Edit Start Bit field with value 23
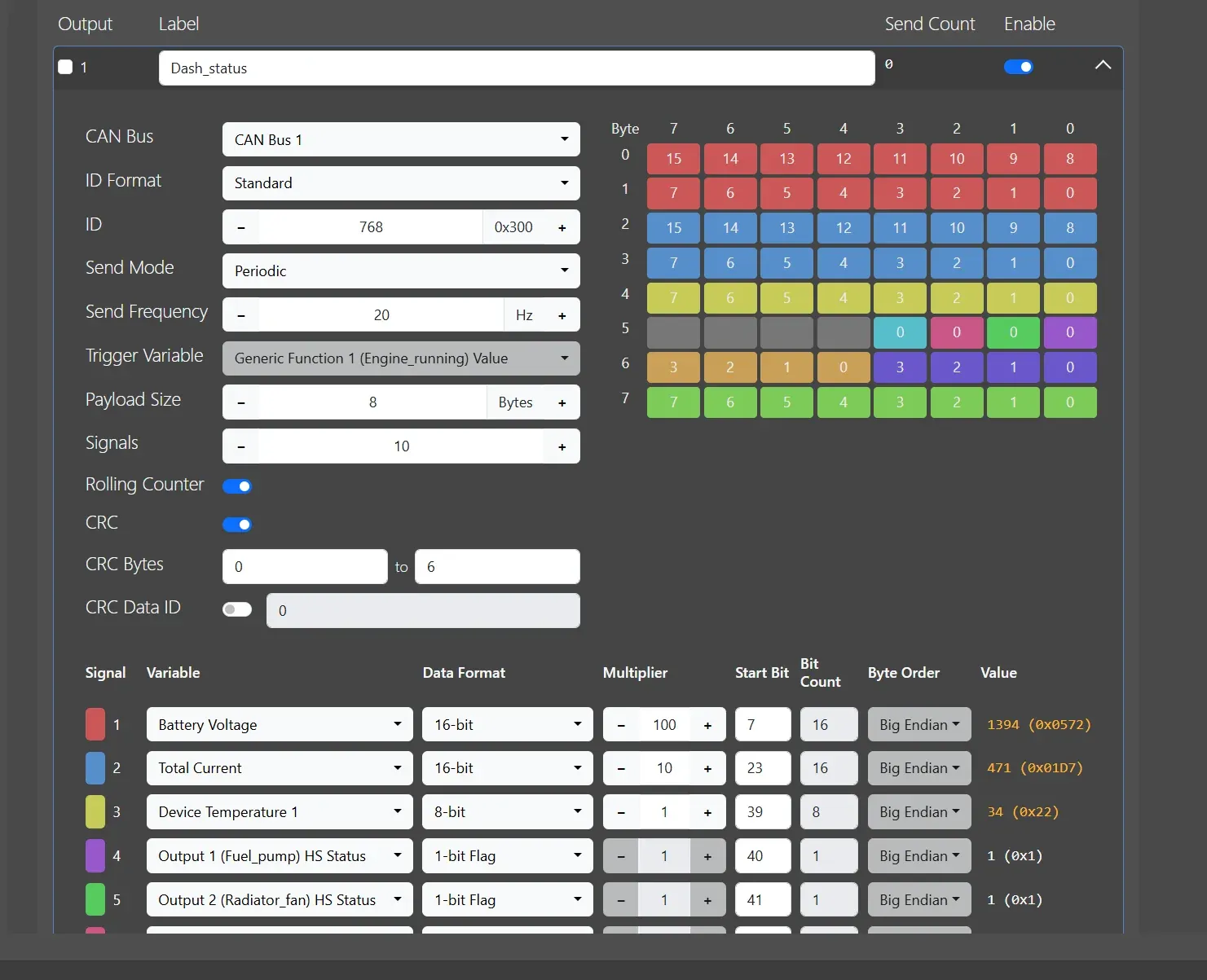Image resolution: width=1207 pixels, height=980 pixels. coord(763,768)
